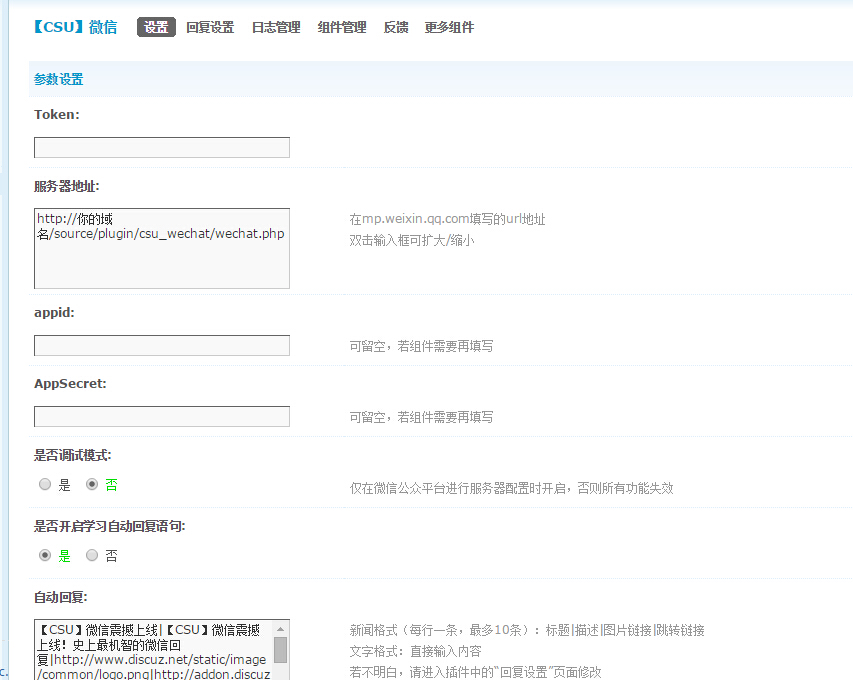Viewport: 853px width, 680px height.
Task: Open the 更多组件 tab
Action: (x=449, y=27)
